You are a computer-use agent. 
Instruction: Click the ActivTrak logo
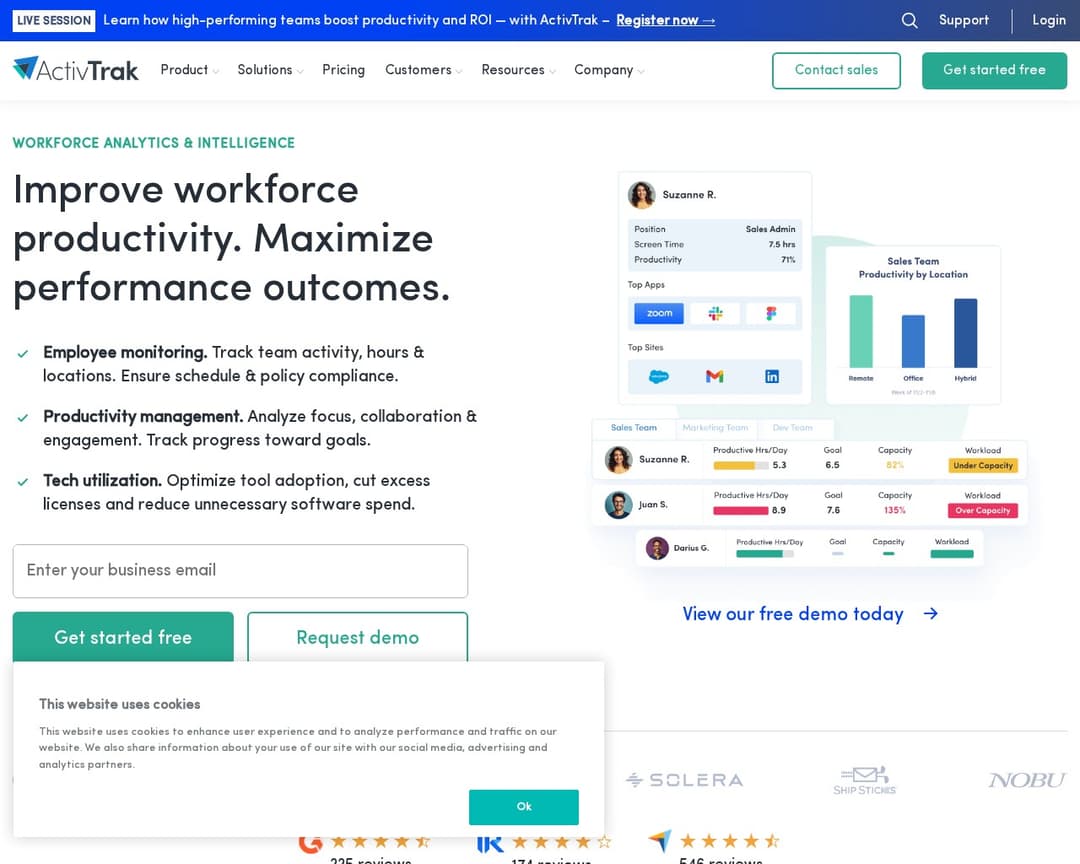pos(74,69)
